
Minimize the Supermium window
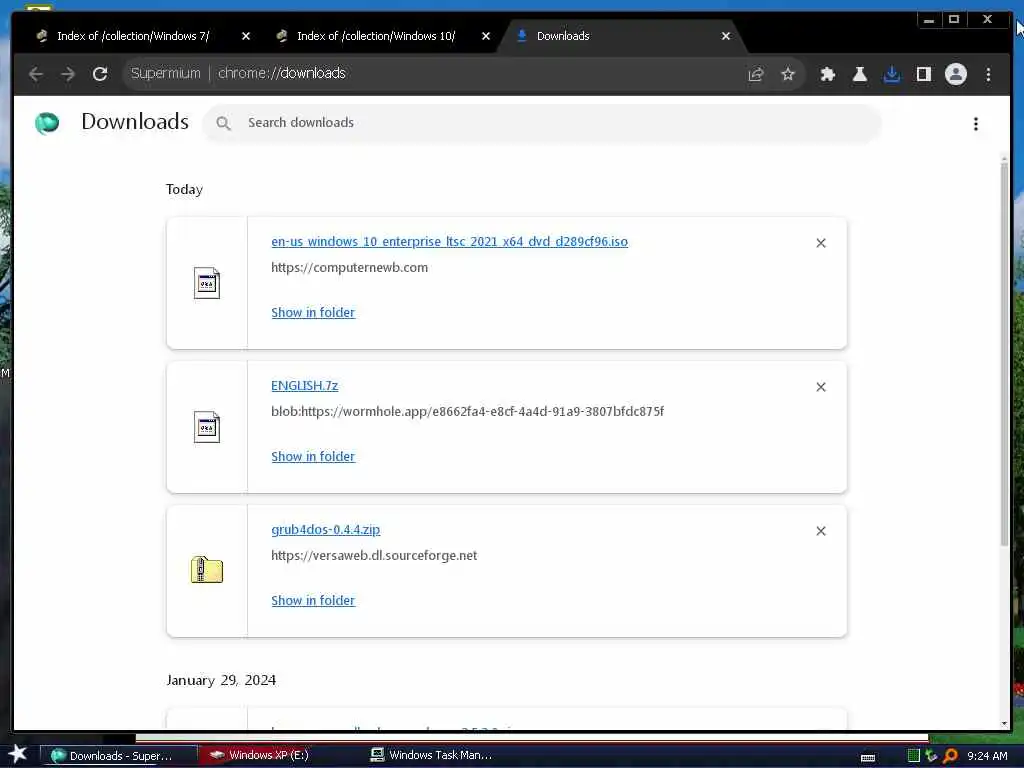[x=929, y=20]
